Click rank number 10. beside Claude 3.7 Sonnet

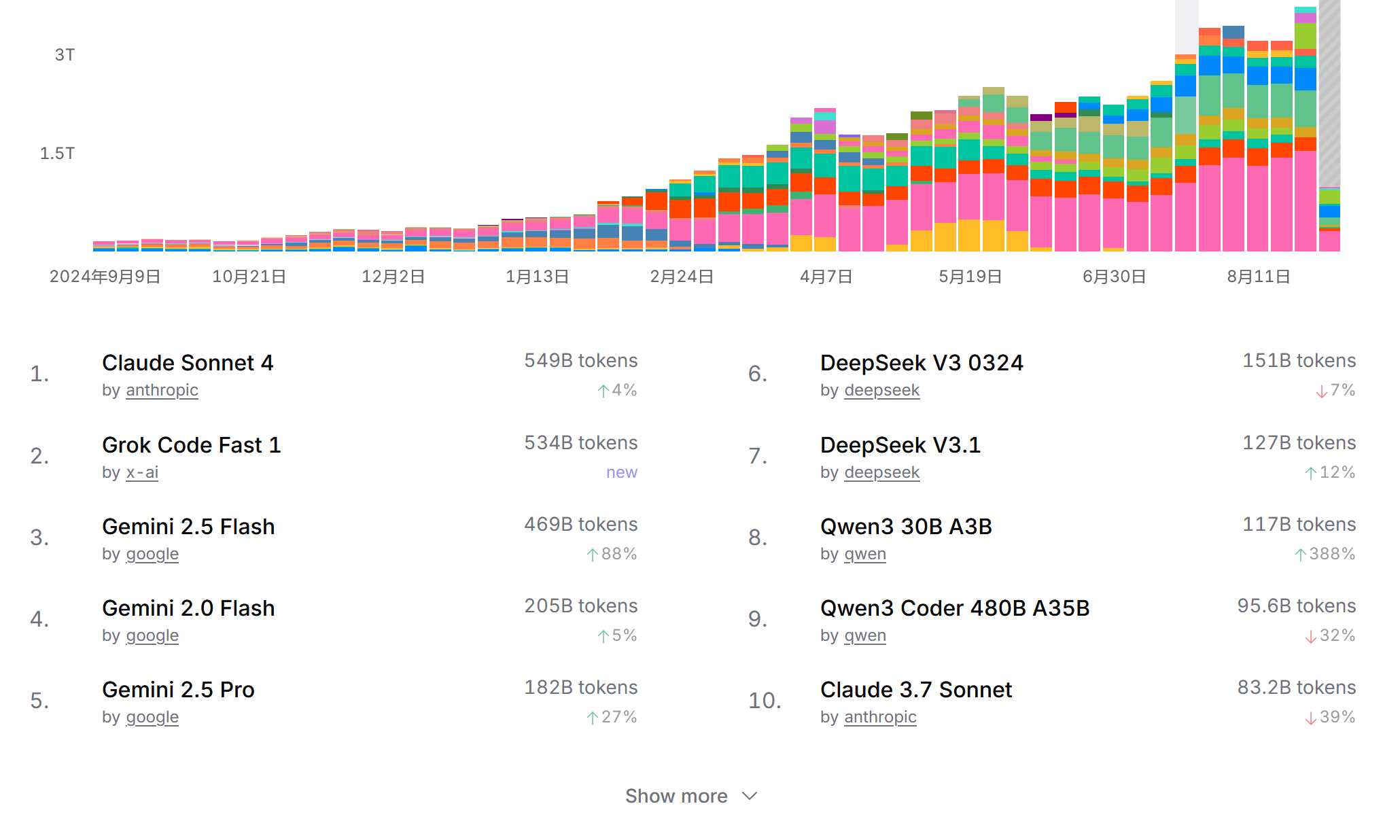coord(765,701)
